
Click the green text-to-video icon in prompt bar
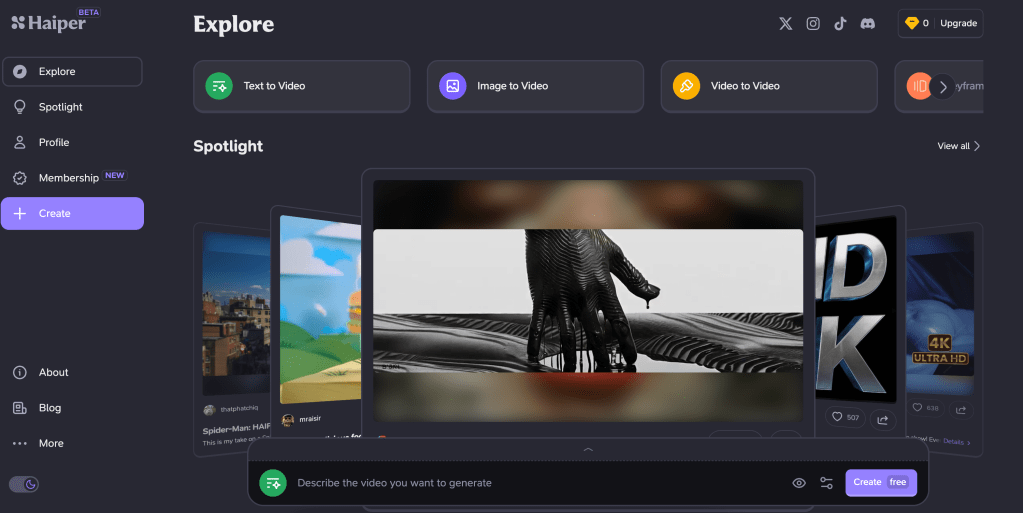tap(273, 483)
